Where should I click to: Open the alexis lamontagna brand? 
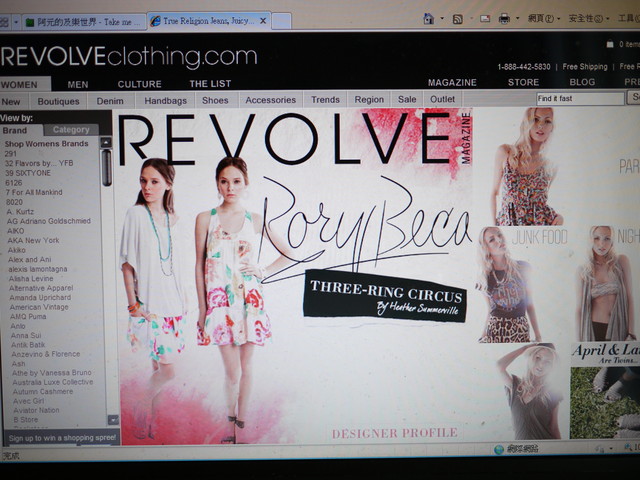(x=38, y=269)
